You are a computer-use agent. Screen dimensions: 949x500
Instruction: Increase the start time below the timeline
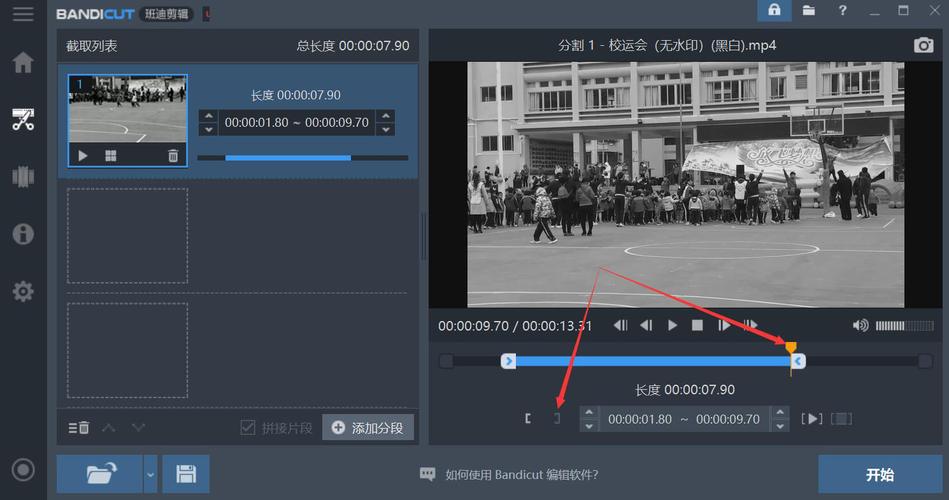(589, 412)
